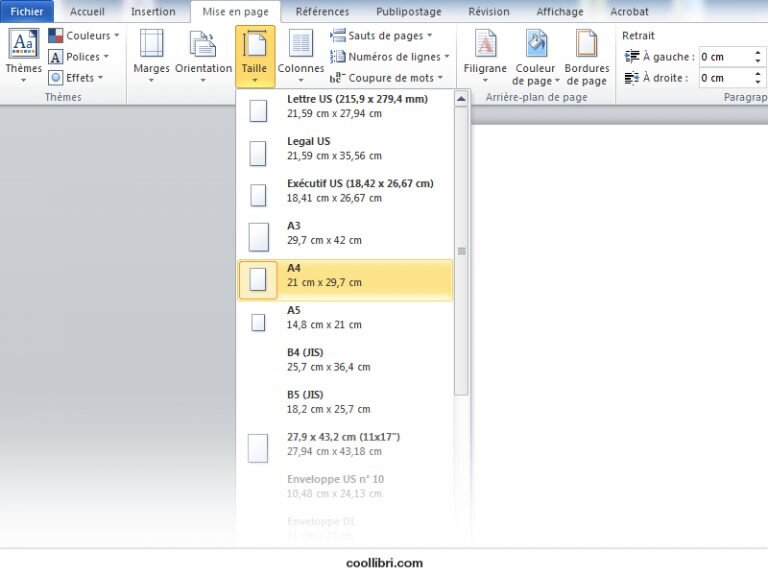
Task: Click the À droite indent icon
Action: coord(632,77)
